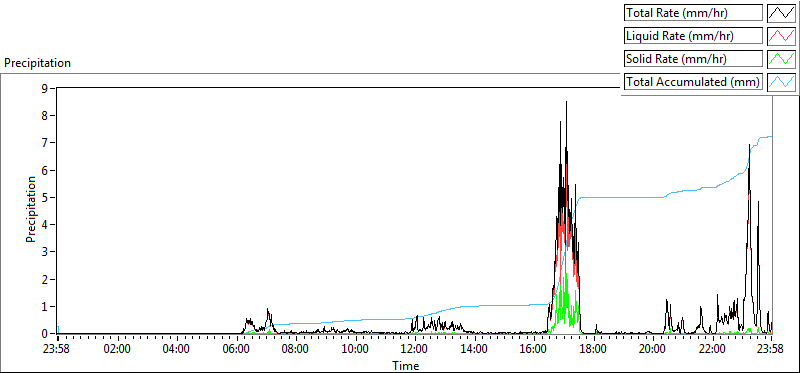The image size is (800, 373).
Task: Click the 12:00 time tick label
Action: (415, 350)
